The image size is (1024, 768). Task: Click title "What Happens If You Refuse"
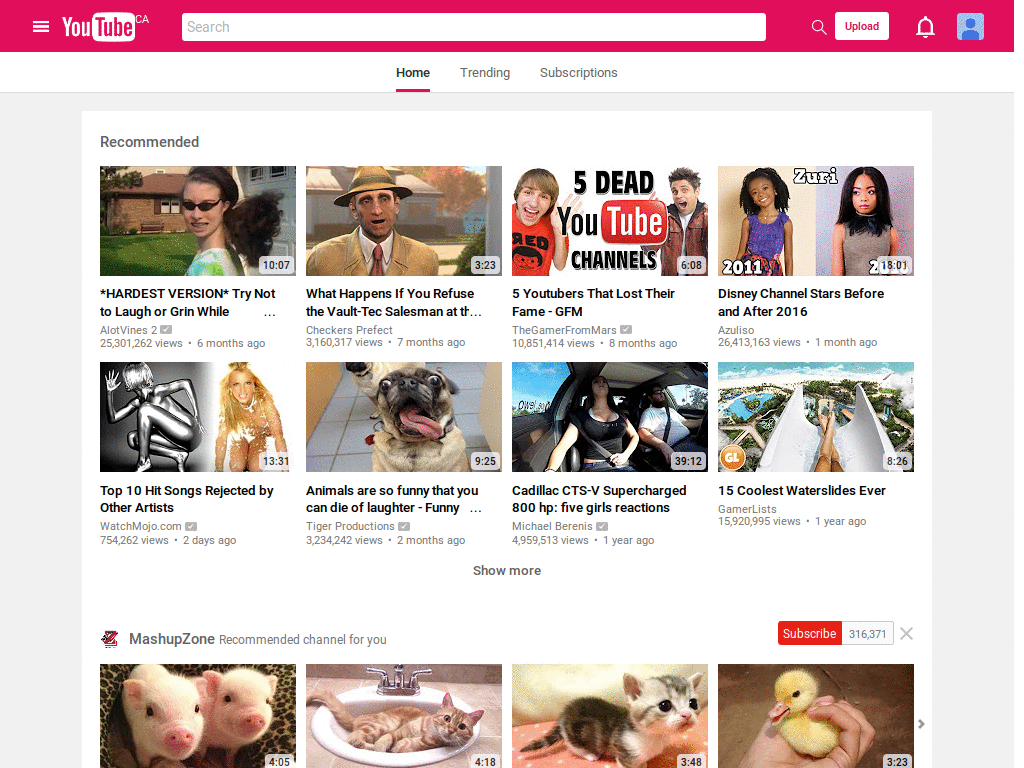click(394, 302)
